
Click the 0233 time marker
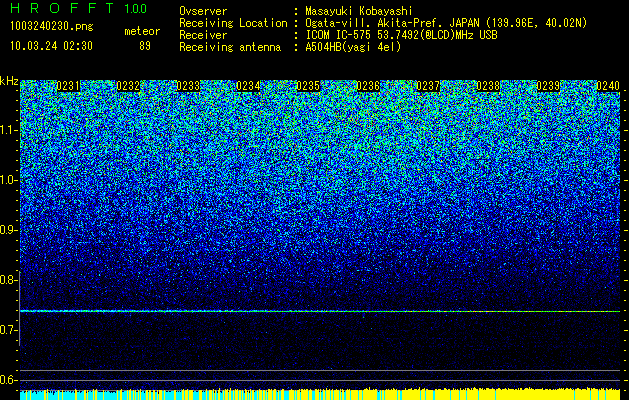click(188, 86)
